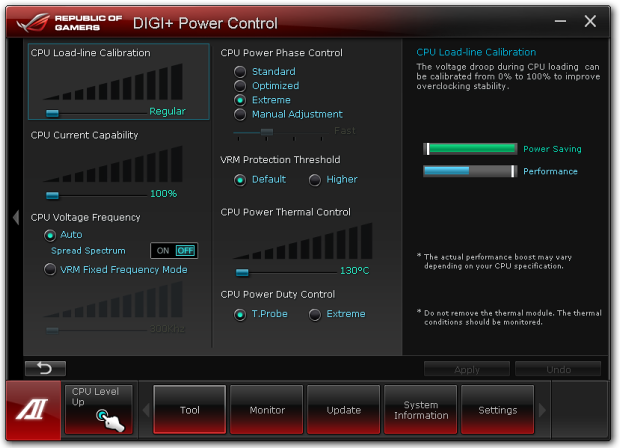The width and height of the screenshot is (620, 448).
Task: Click the Performance blue bar
Action: click(x=470, y=171)
